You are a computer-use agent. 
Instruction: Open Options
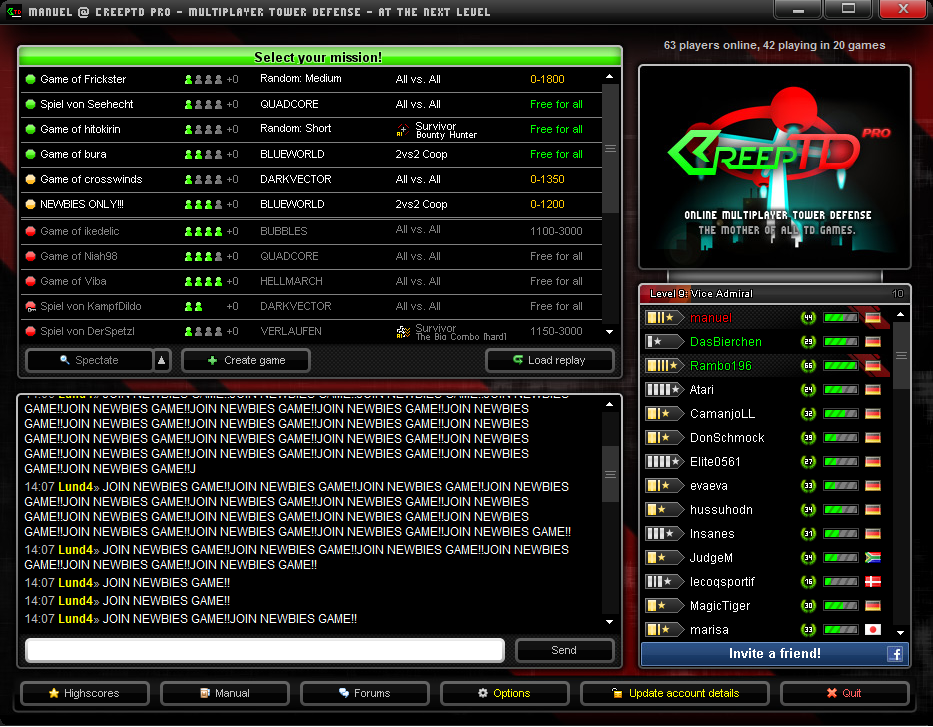(x=505, y=694)
